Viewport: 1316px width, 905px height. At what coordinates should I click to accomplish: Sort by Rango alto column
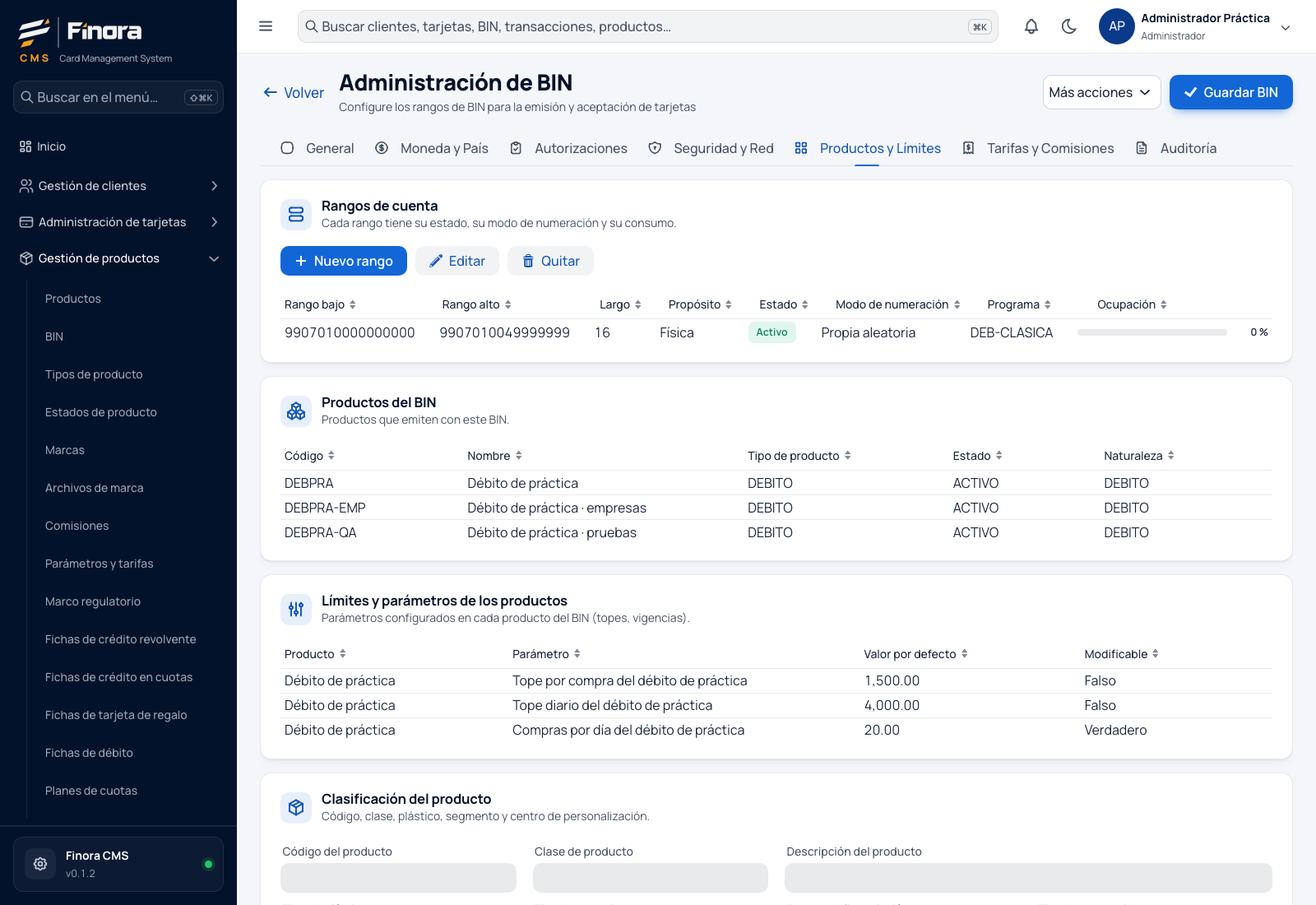[477, 304]
